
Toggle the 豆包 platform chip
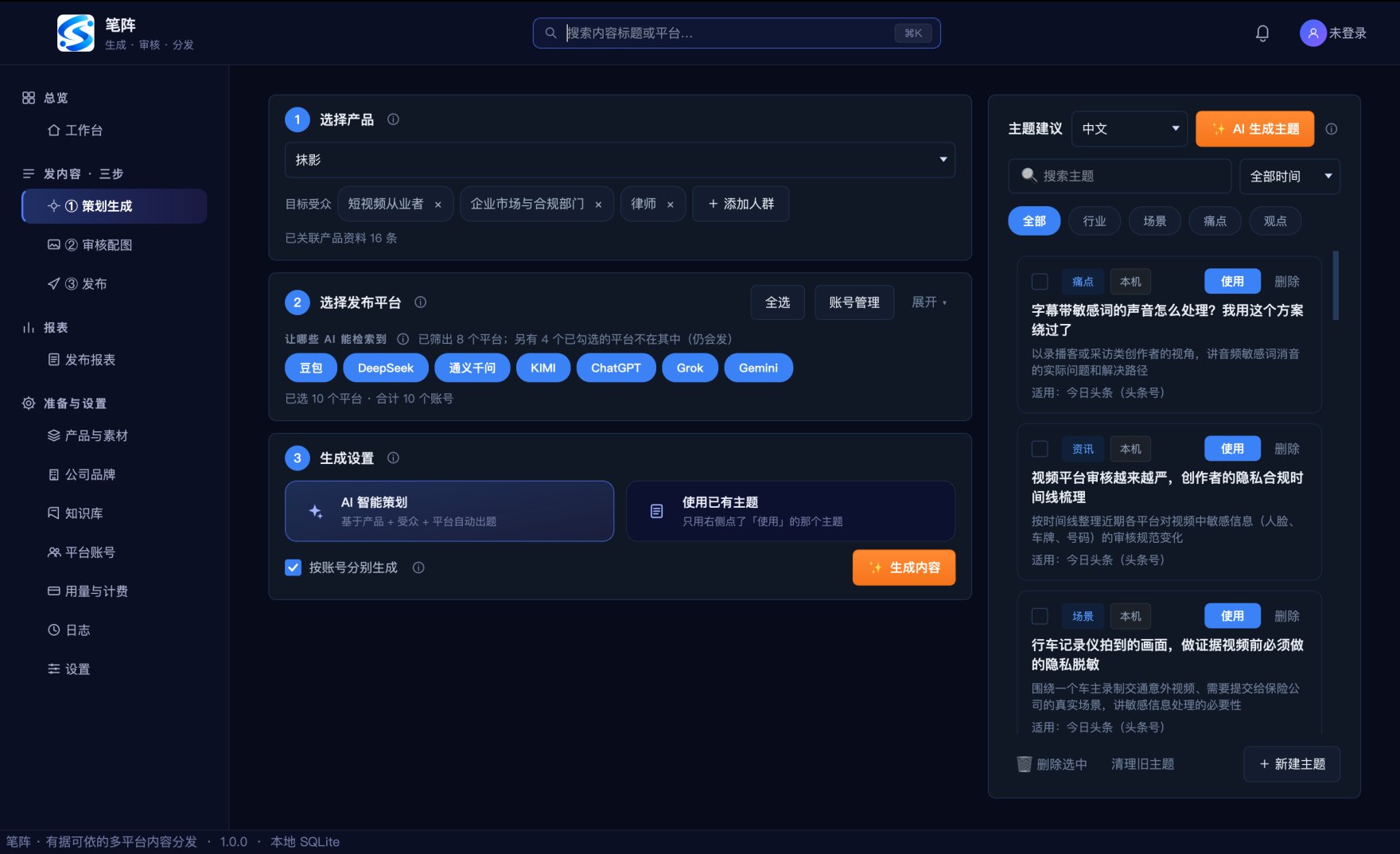tap(311, 368)
